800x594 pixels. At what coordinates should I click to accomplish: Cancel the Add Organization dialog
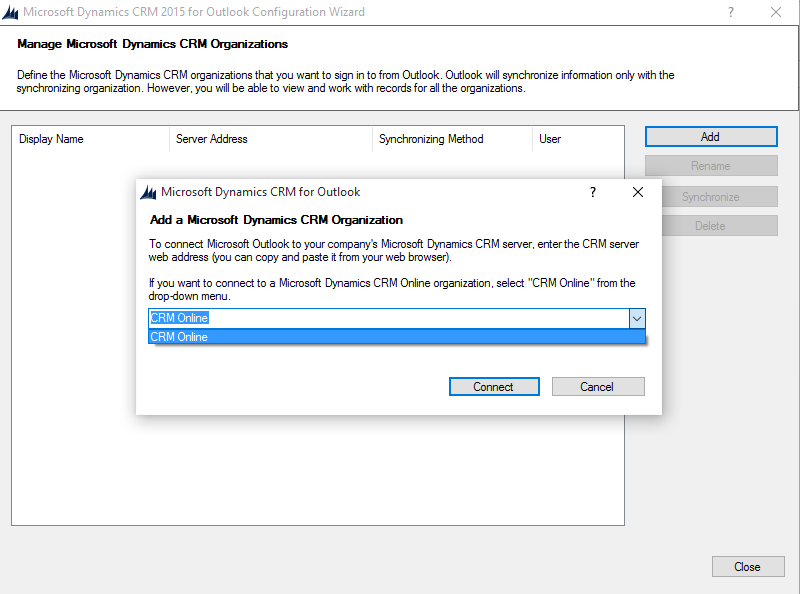pos(598,387)
